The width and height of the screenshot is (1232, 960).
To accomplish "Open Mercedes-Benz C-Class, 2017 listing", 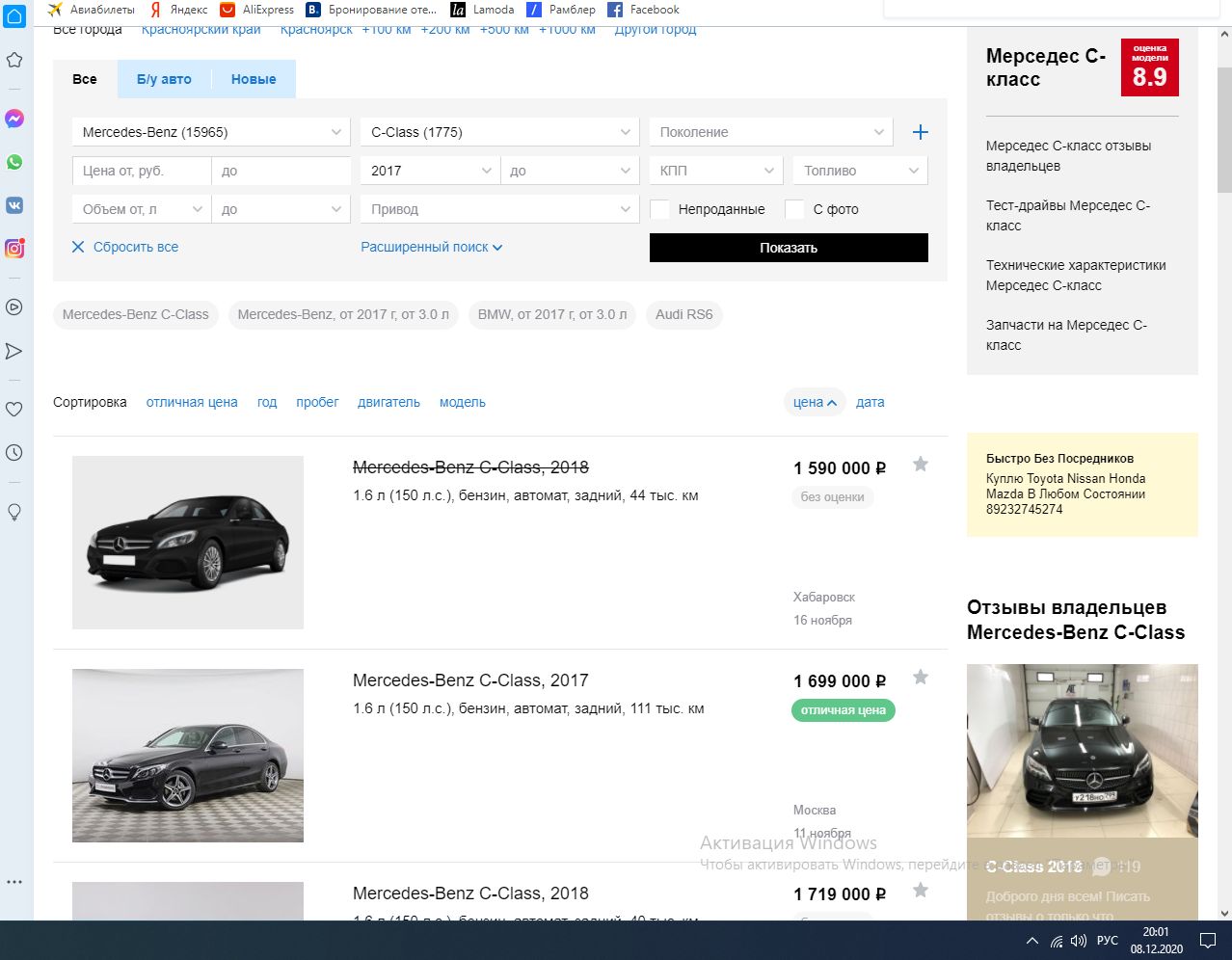I will [x=470, y=680].
